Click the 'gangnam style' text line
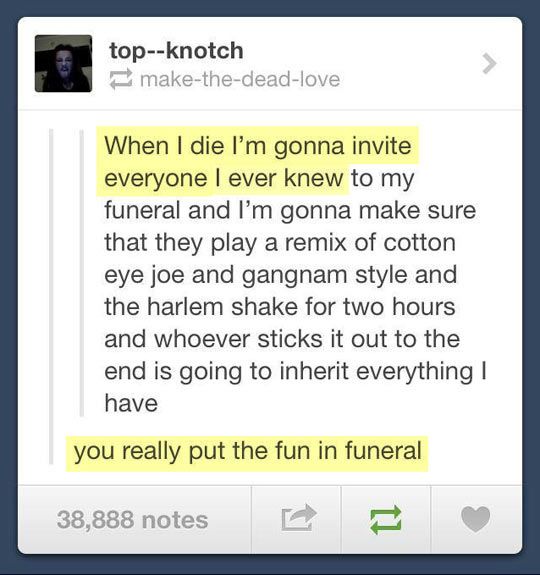The height and width of the screenshot is (575, 540). pyautogui.click(x=281, y=275)
